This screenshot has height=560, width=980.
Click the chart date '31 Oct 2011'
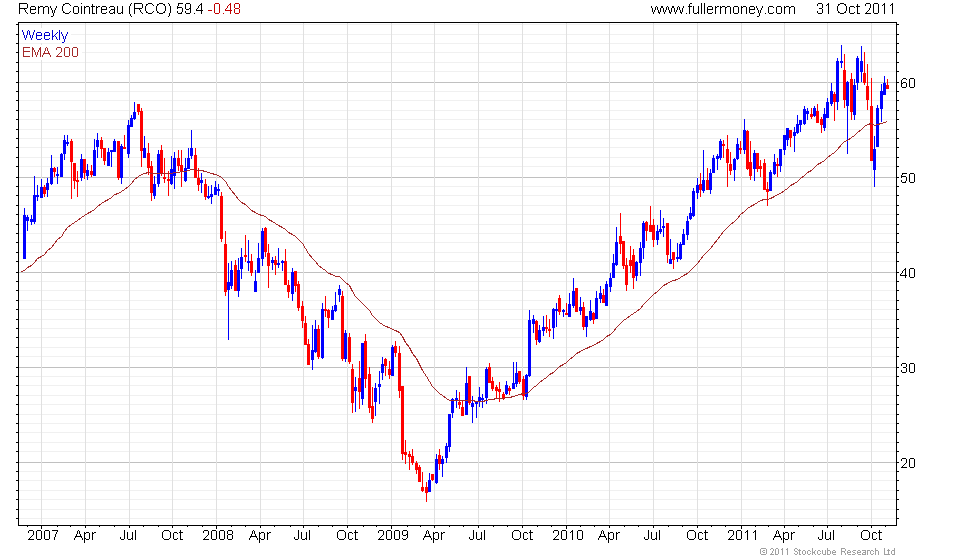coord(855,9)
